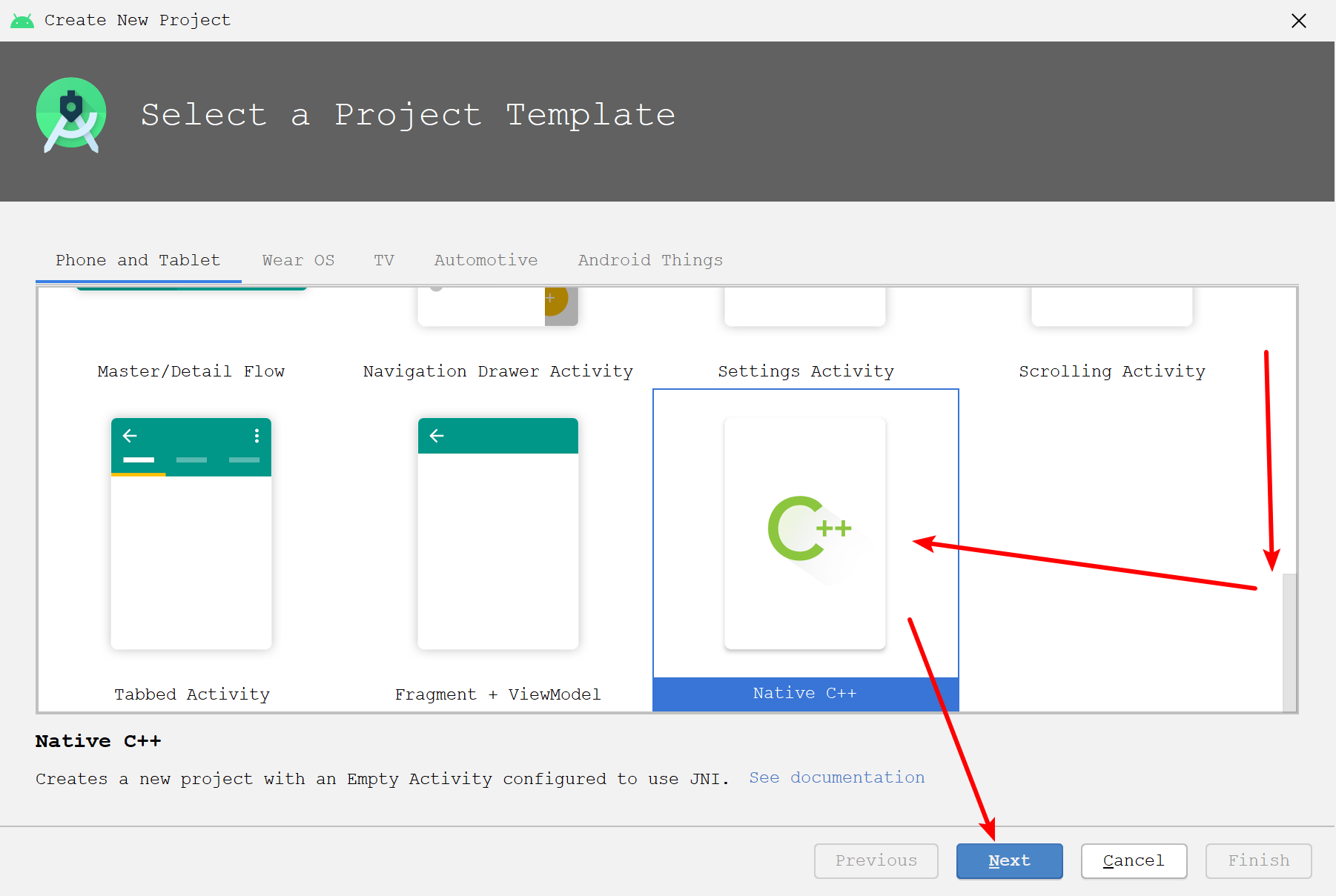The image size is (1336, 896).
Task: Select the Scrolling Activity label
Action: coord(1112,371)
